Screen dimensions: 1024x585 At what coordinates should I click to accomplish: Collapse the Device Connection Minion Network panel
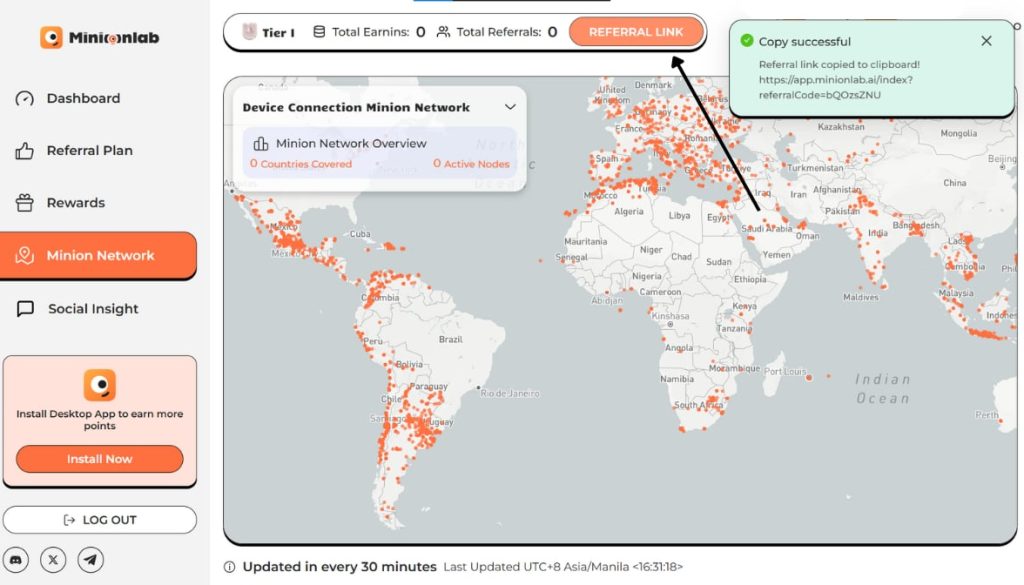click(510, 107)
